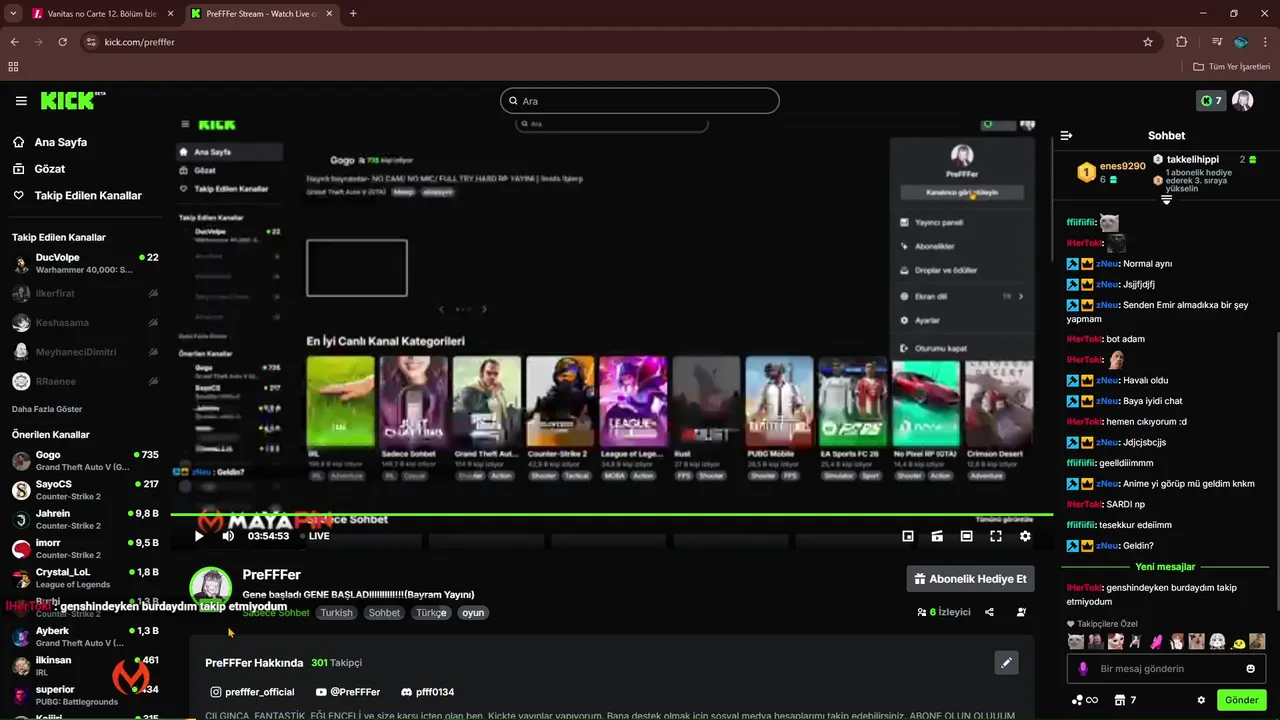Screen dimensions: 1280x720
Task: Select the Türkçe tag
Action: click(431, 613)
